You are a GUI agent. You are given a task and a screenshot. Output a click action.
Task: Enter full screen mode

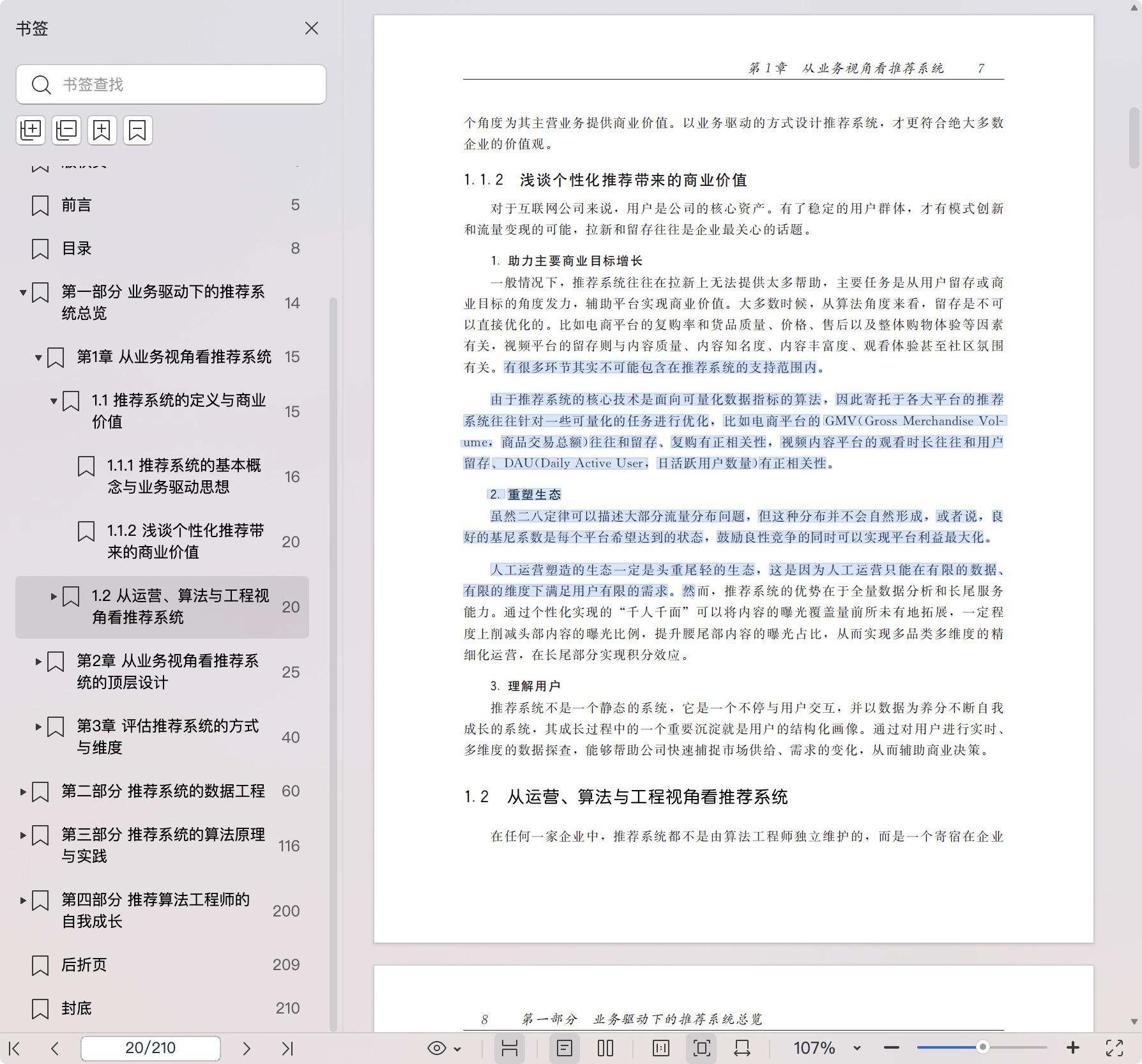[1115, 1048]
